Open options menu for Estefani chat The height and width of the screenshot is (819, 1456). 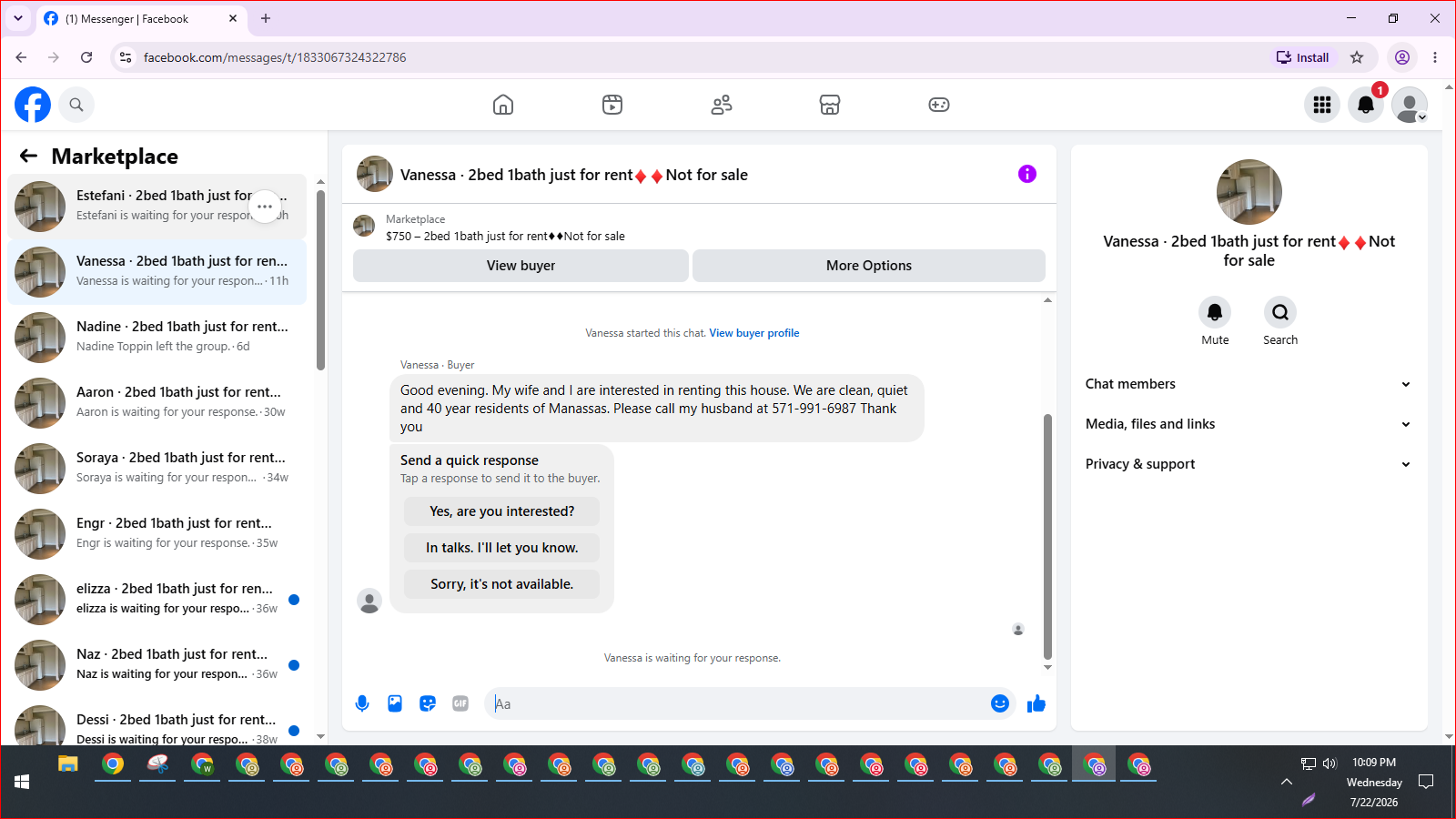click(265, 207)
